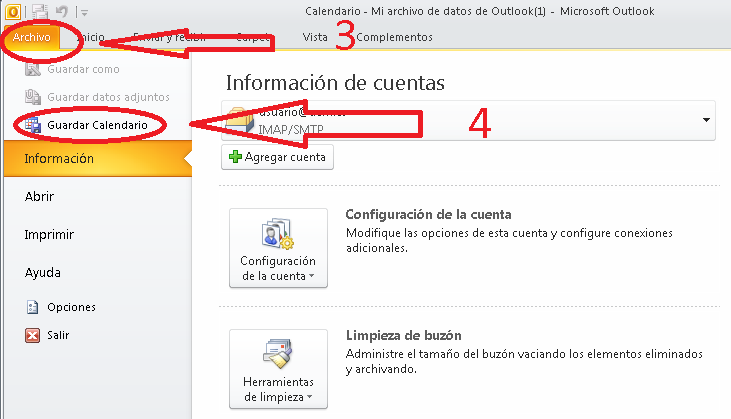Select the Información section

tap(98, 158)
